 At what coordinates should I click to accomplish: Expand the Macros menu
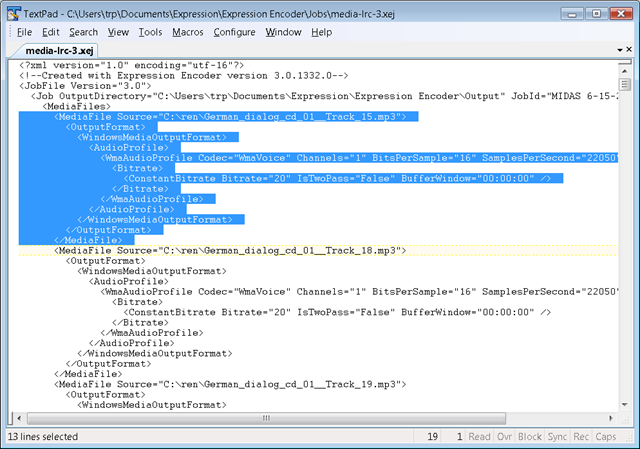(187, 32)
